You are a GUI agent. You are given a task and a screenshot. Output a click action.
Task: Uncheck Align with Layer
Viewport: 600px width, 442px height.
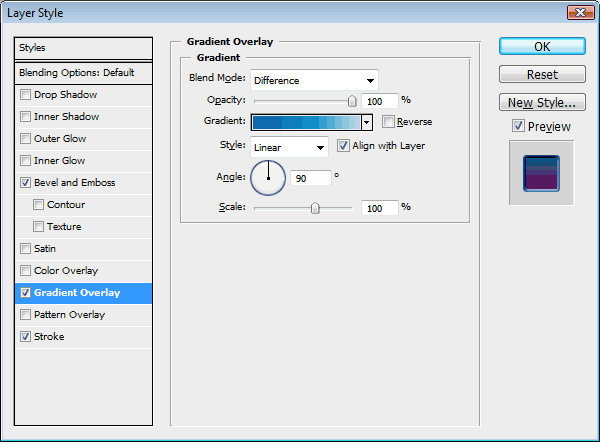(x=343, y=146)
